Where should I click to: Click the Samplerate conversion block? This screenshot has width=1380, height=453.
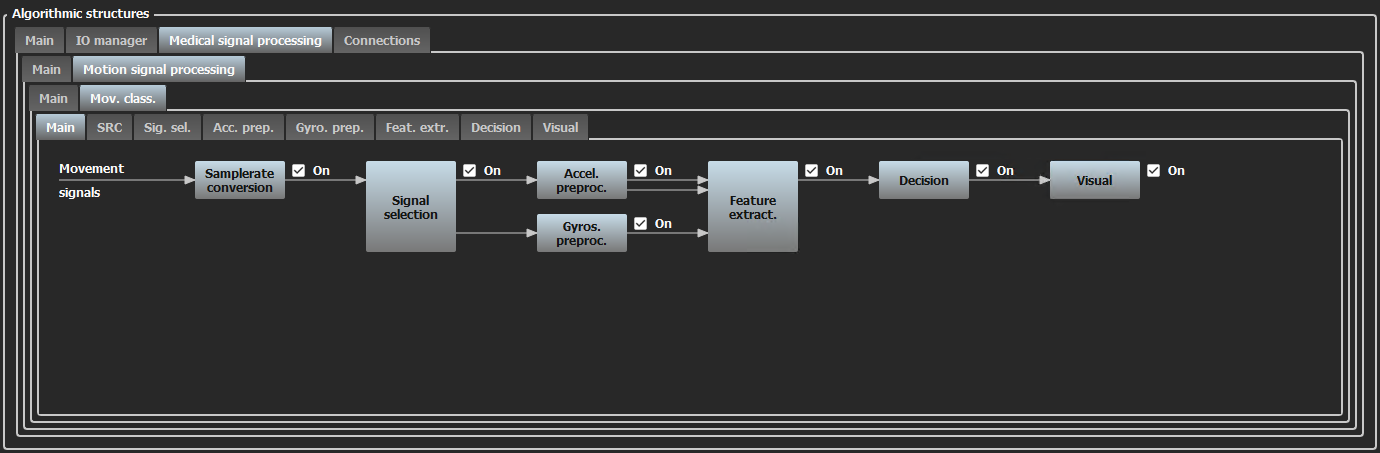tap(239, 180)
